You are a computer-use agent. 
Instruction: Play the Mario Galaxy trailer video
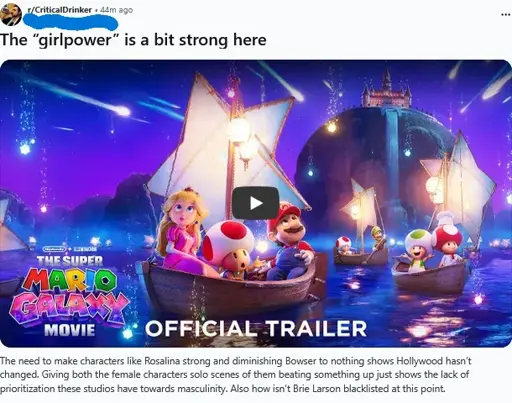pos(256,203)
